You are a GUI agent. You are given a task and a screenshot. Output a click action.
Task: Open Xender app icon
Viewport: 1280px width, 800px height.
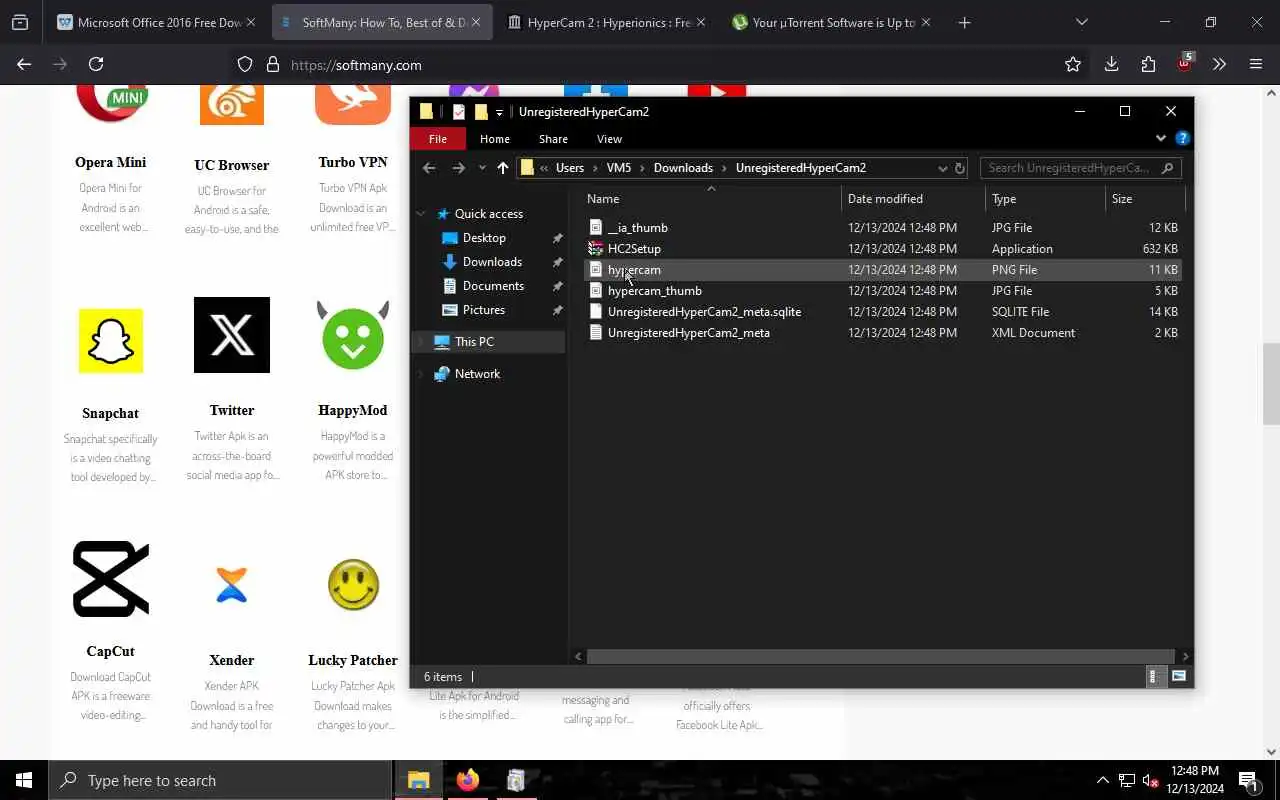pyautogui.click(x=231, y=583)
